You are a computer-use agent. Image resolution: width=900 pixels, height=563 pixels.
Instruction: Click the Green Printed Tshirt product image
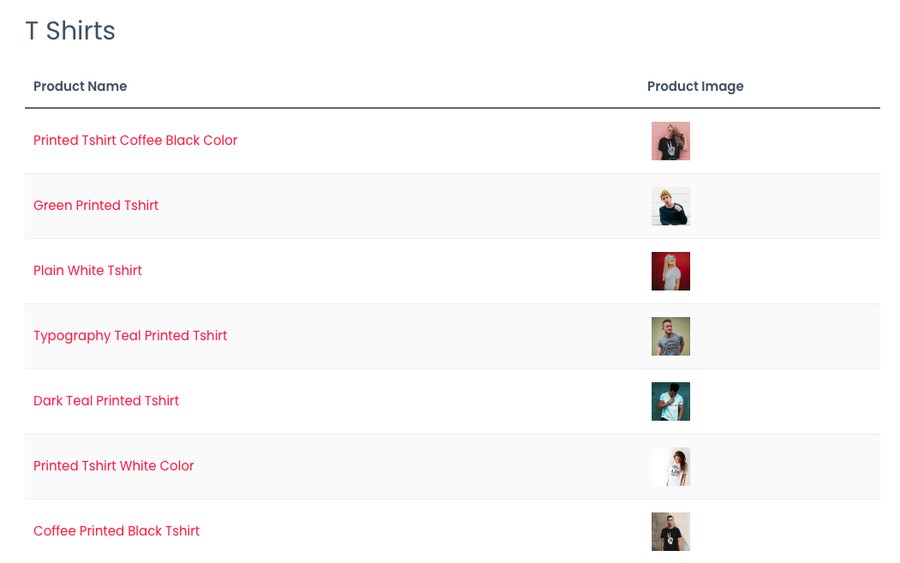[x=670, y=206]
